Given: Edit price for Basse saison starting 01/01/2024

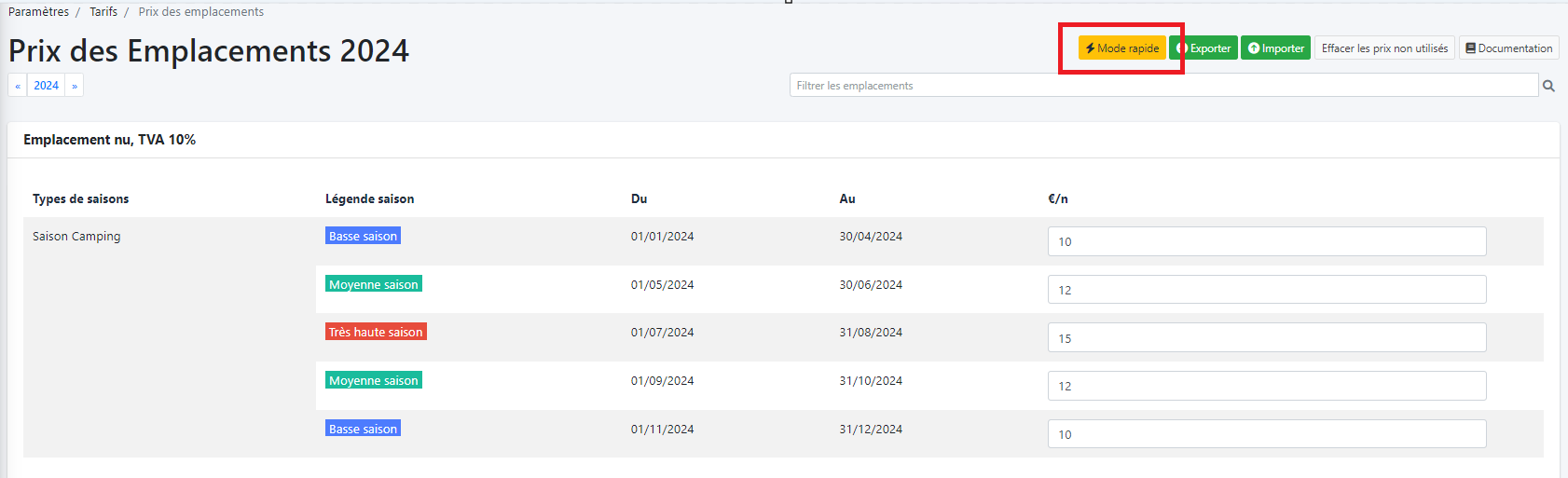Looking at the screenshot, I should tap(1266, 241).
